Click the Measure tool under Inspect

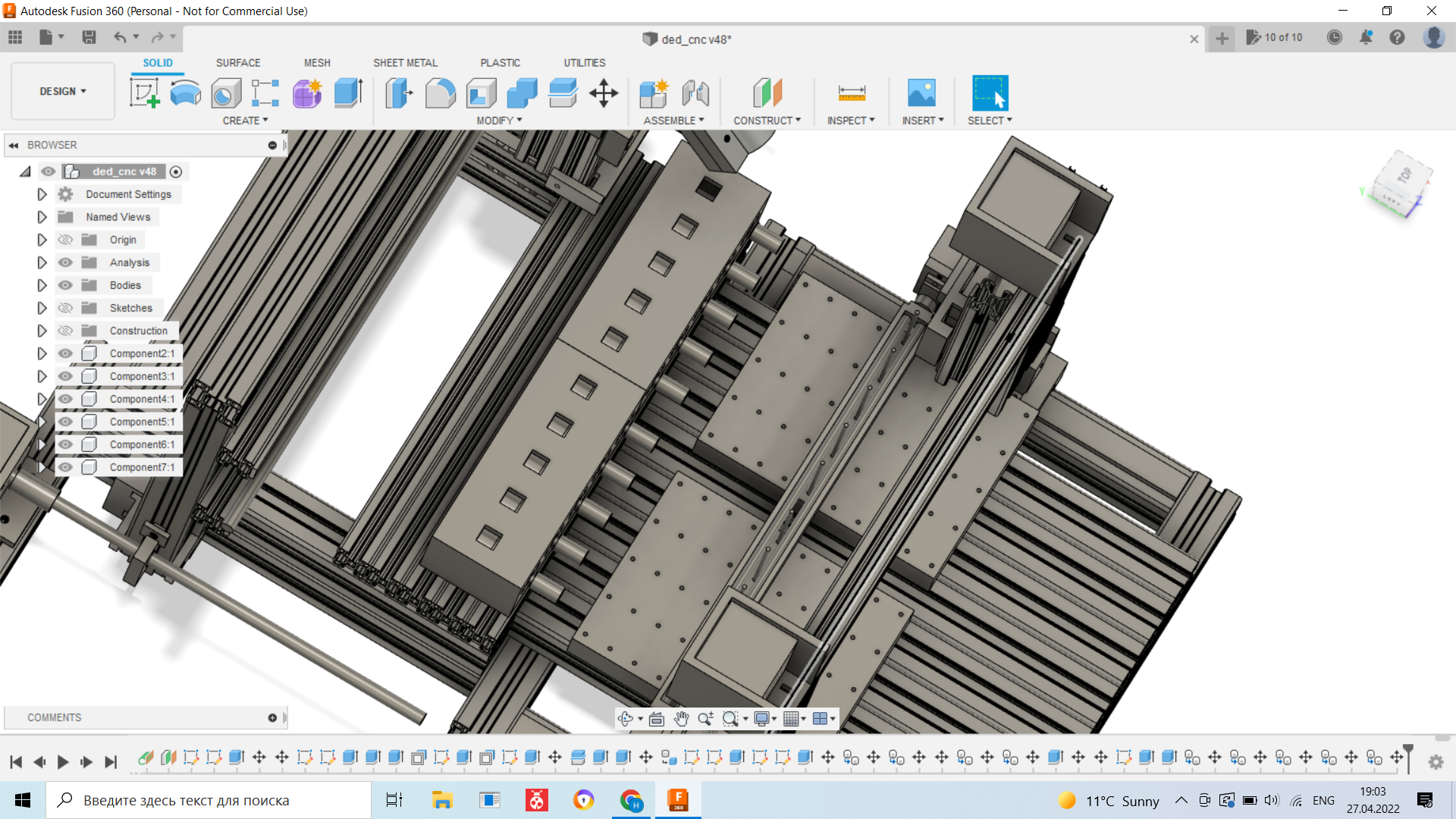[x=851, y=93]
